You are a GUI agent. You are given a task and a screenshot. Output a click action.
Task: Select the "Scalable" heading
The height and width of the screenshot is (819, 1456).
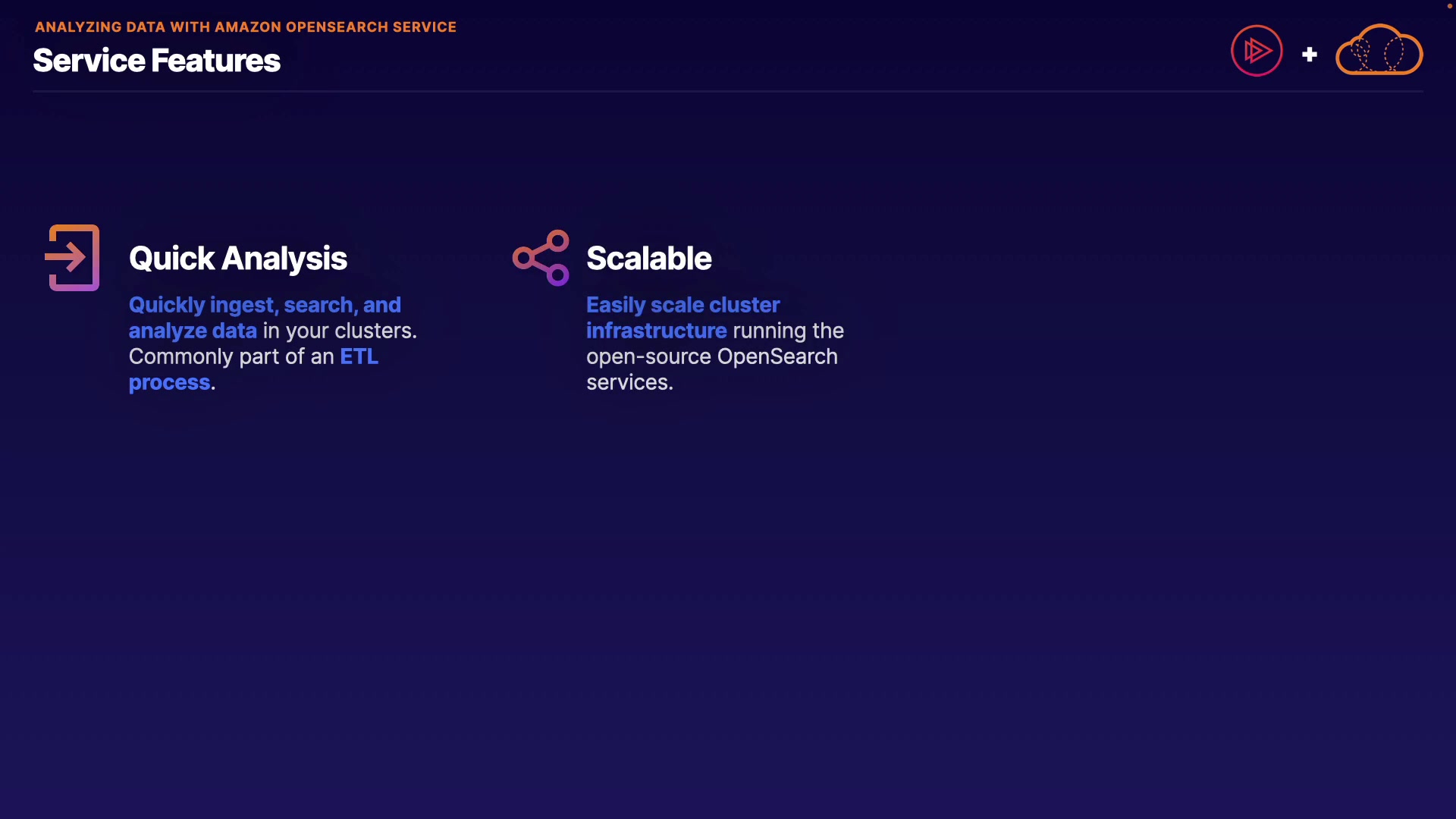point(648,259)
